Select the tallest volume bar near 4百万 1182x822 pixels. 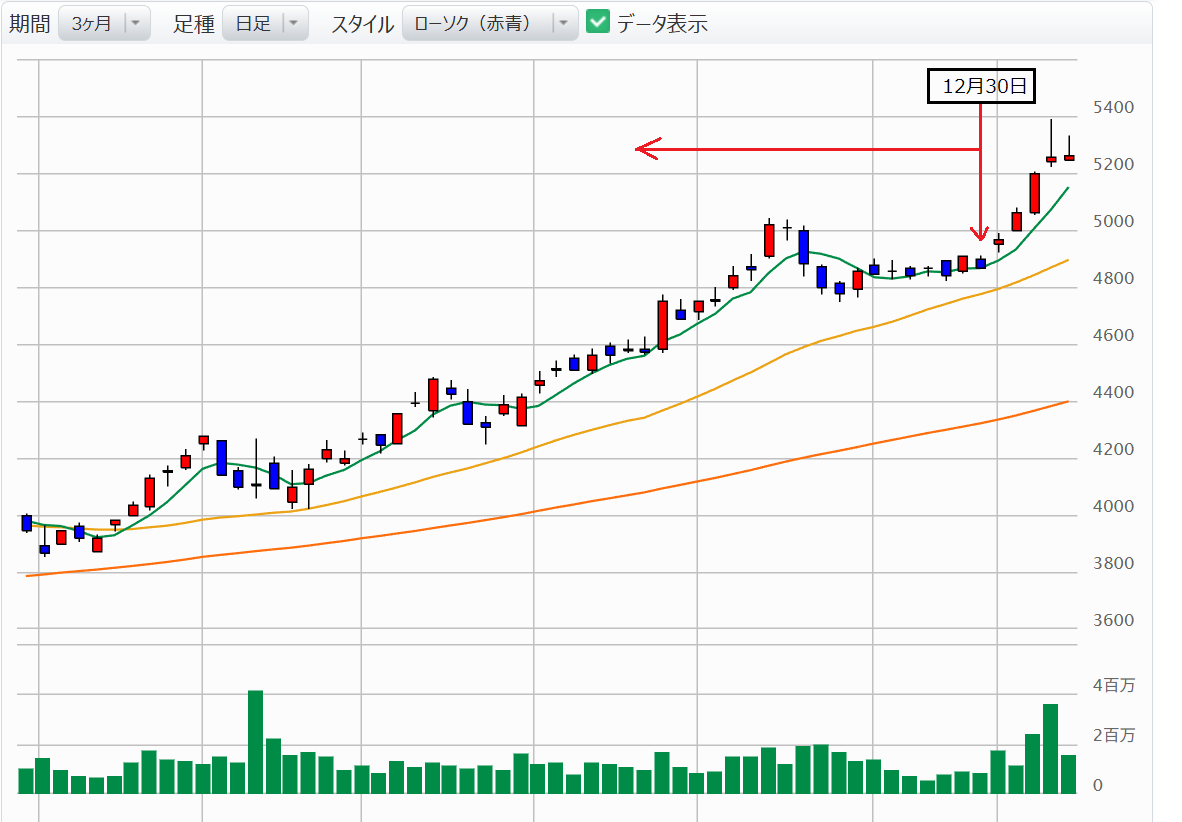coord(255,741)
